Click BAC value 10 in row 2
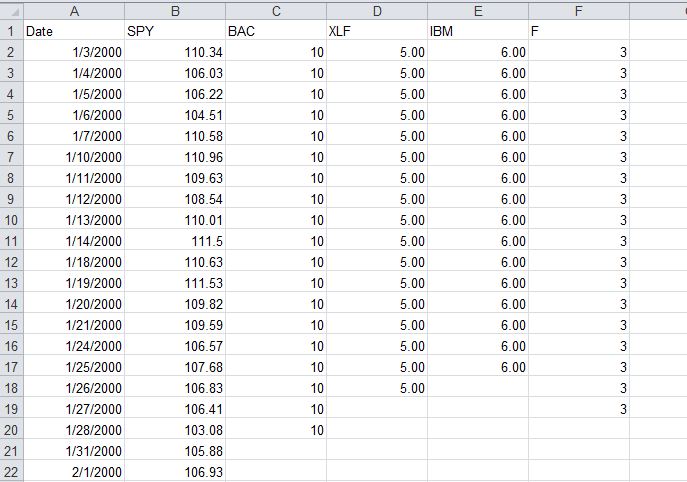Image resolution: width=687 pixels, height=482 pixels. coord(276,52)
